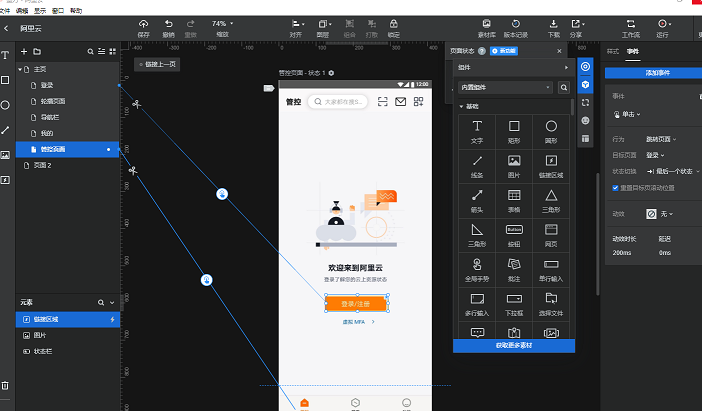This screenshot has width=702, height=411.
Task: Open the 编辑 menu
Action: [x=22, y=11]
